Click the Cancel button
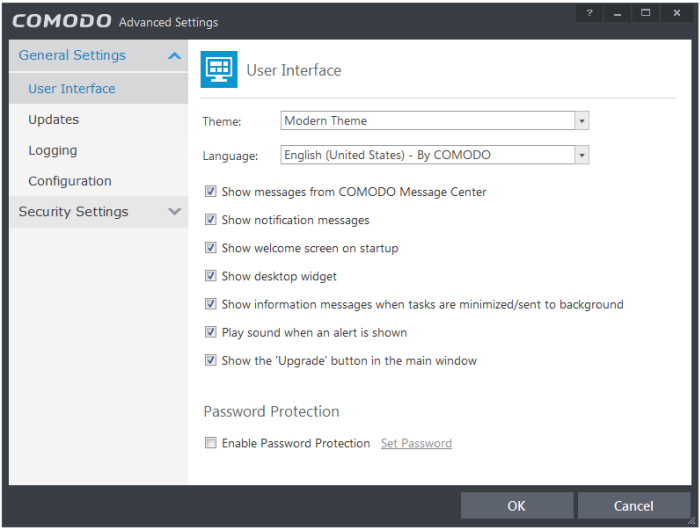 coord(634,506)
